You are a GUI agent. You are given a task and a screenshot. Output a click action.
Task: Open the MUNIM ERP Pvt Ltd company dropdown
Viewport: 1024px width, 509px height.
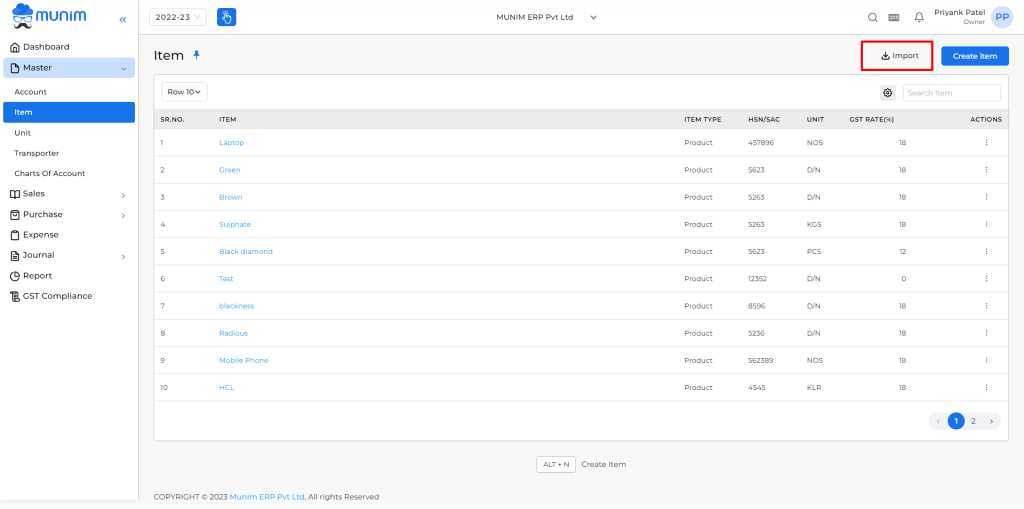coord(547,18)
